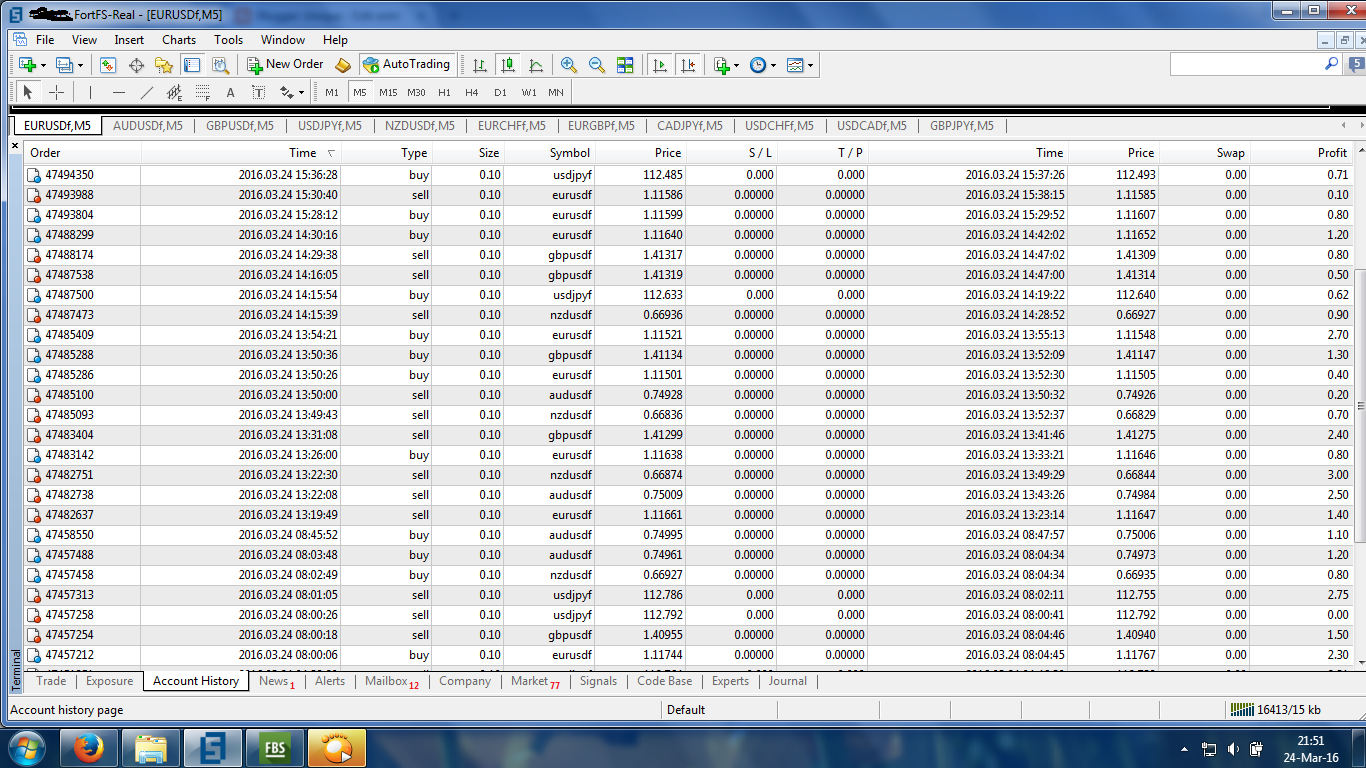Switch chart to candlesticks type

click(x=508, y=65)
